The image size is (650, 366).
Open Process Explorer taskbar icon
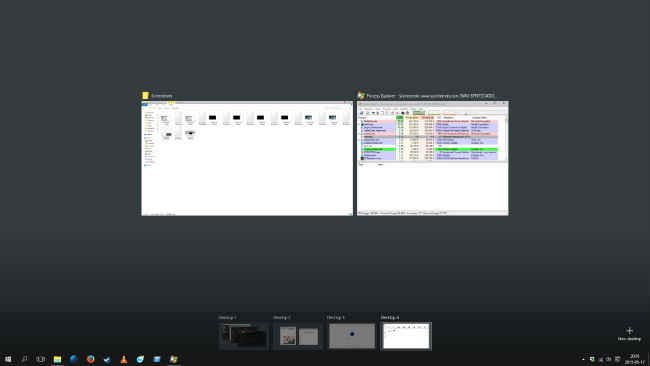point(173,359)
